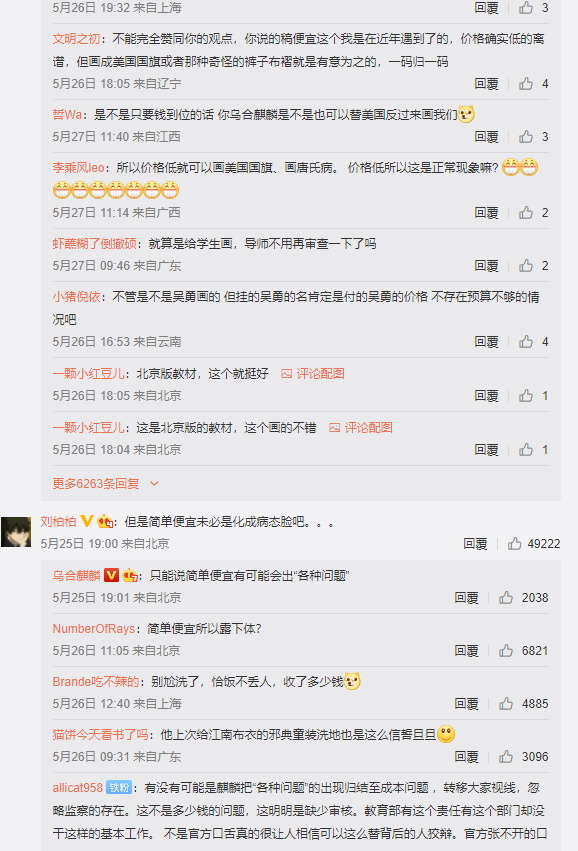
Task: Like 乌合麒麟's reply with 2038 likes
Action: [506, 598]
